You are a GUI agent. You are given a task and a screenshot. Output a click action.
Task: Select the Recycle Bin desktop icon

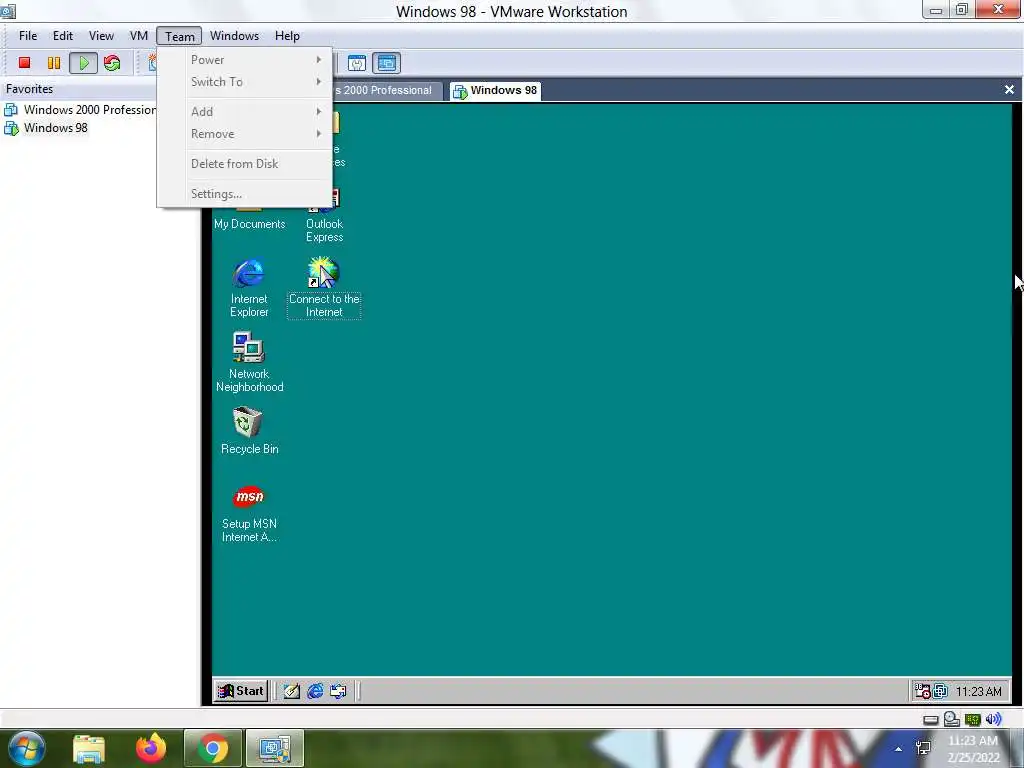coord(249,430)
